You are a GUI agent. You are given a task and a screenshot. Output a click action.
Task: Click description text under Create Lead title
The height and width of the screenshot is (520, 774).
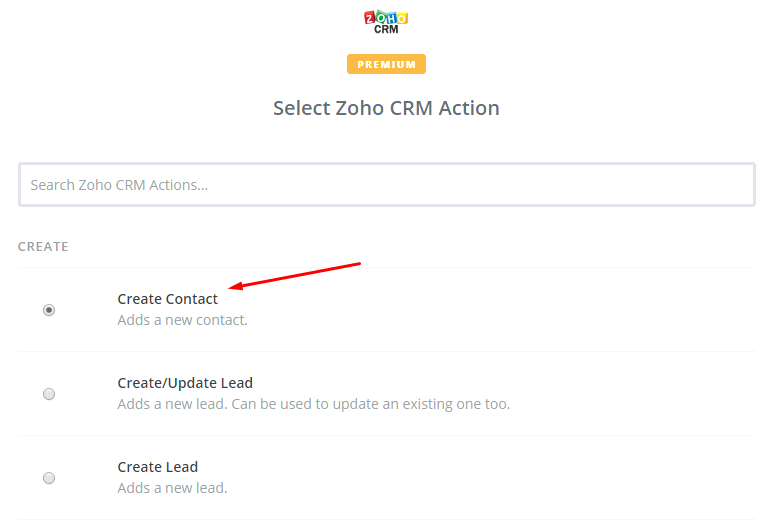click(172, 488)
